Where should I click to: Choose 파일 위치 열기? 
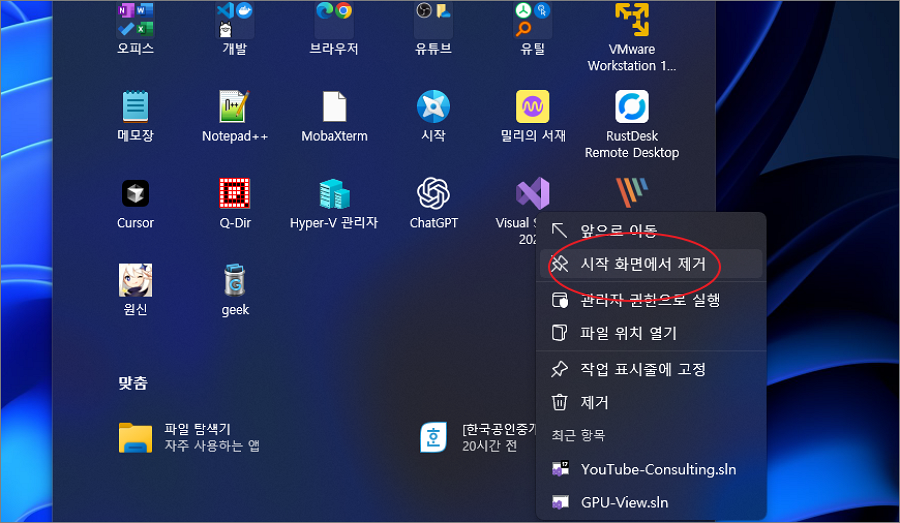tap(651, 333)
